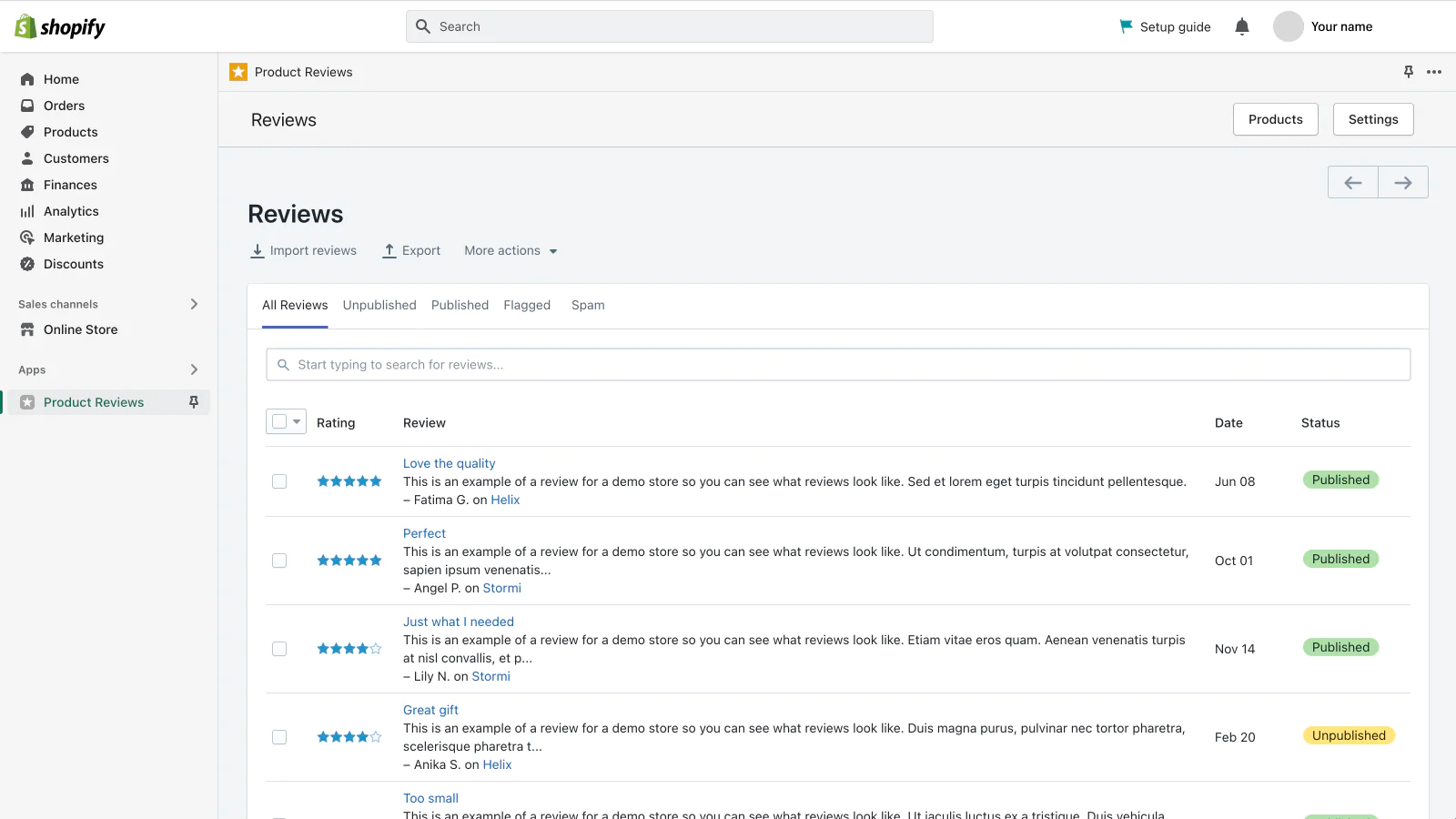Click the Settings button
Screen dimensions: 1456x819
[1373, 119]
